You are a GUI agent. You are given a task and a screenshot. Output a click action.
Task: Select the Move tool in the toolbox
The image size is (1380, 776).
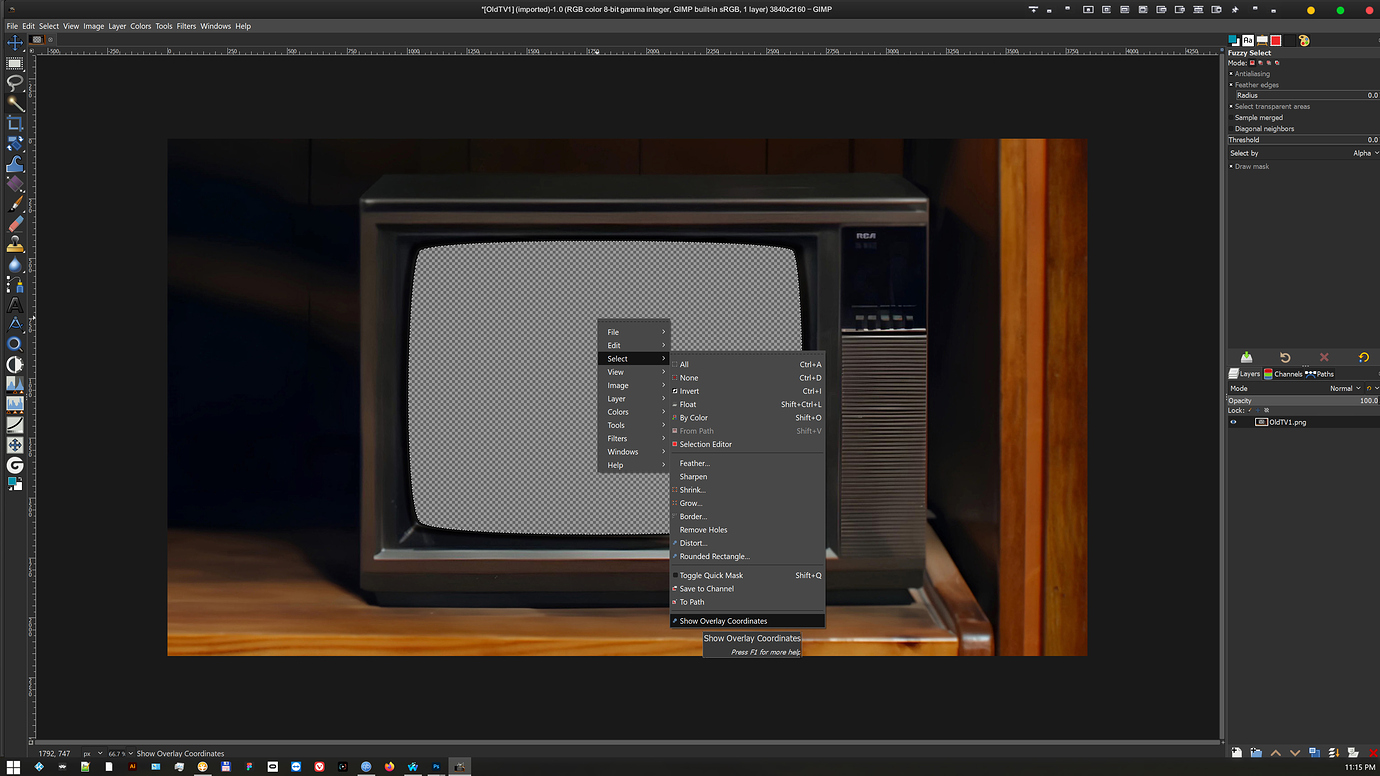(x=14, y=43)
